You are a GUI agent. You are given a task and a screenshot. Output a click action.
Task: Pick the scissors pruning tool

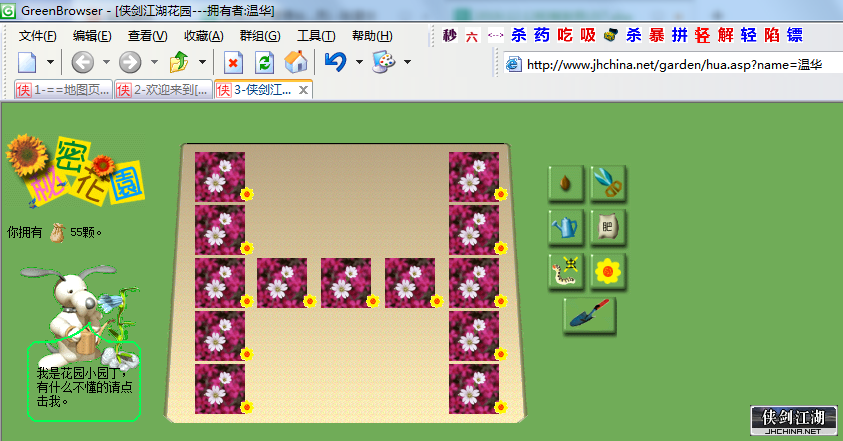click(x=608, y=183)
